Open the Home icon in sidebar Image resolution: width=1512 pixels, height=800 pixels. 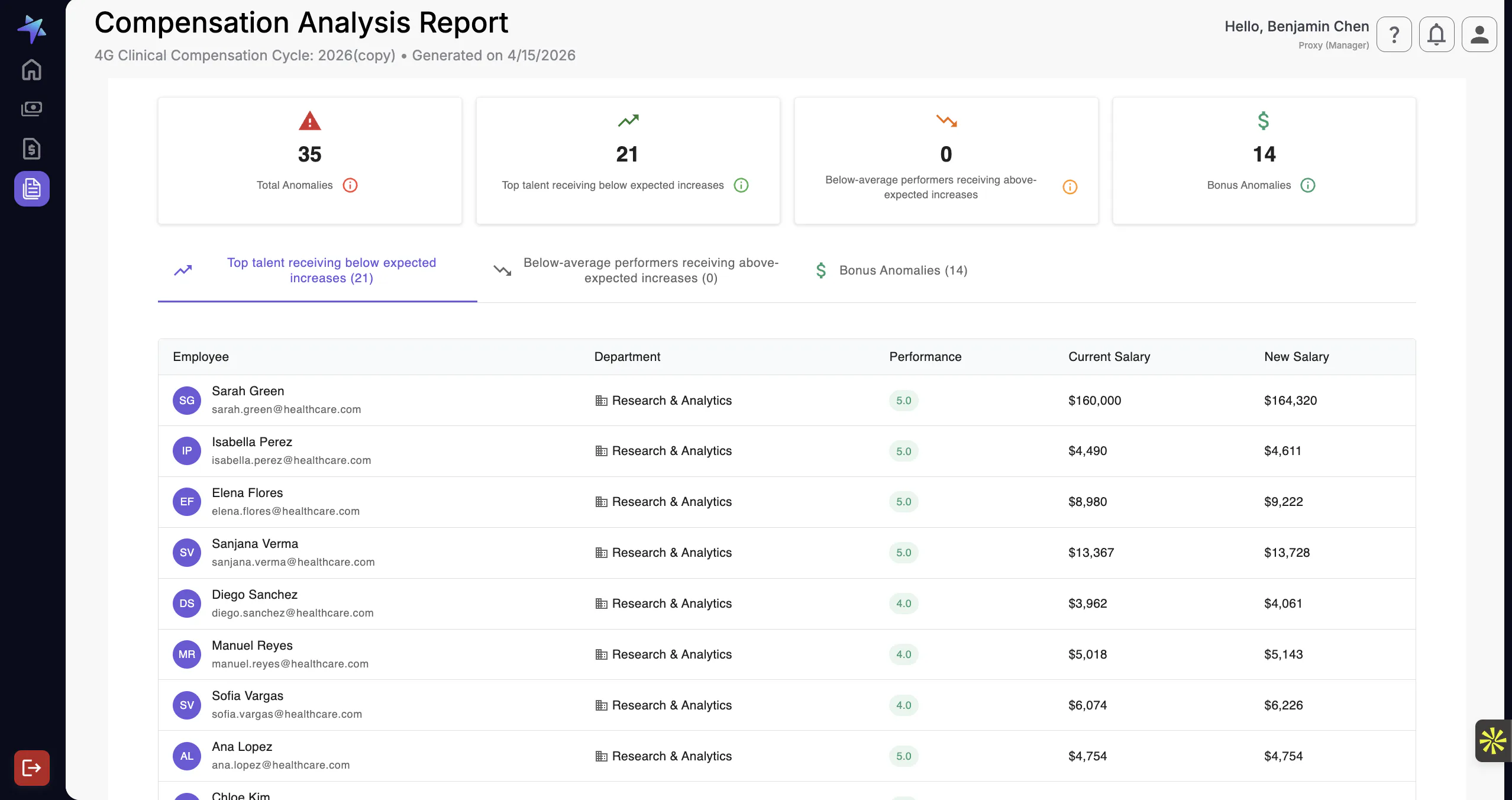(31, 70)
